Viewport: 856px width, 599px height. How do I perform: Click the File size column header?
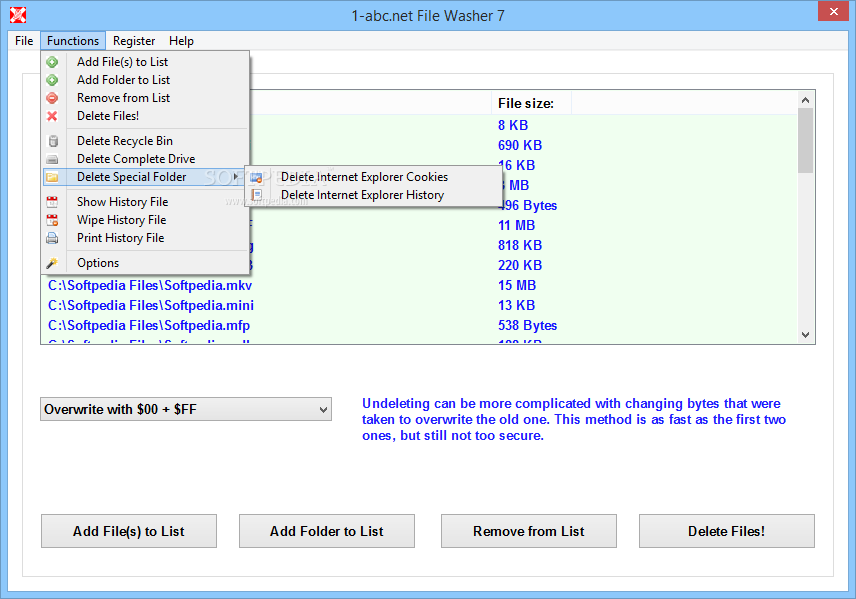coord(531,103)
